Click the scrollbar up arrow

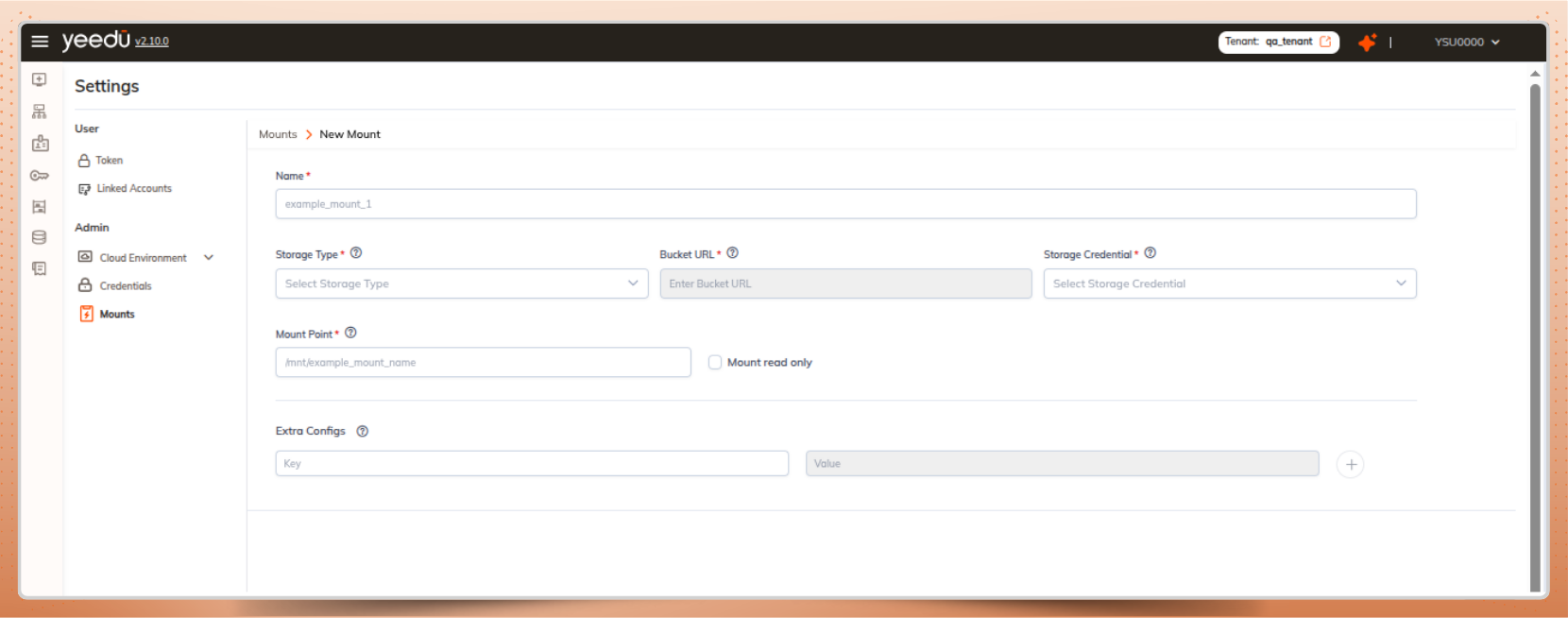(x=1535, y=73)
